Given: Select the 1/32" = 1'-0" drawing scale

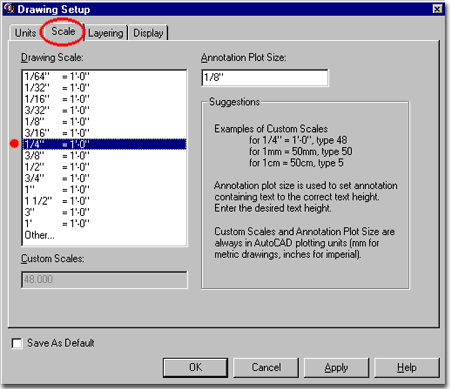Looking at the screenshot, I should (x=104, y=88).
